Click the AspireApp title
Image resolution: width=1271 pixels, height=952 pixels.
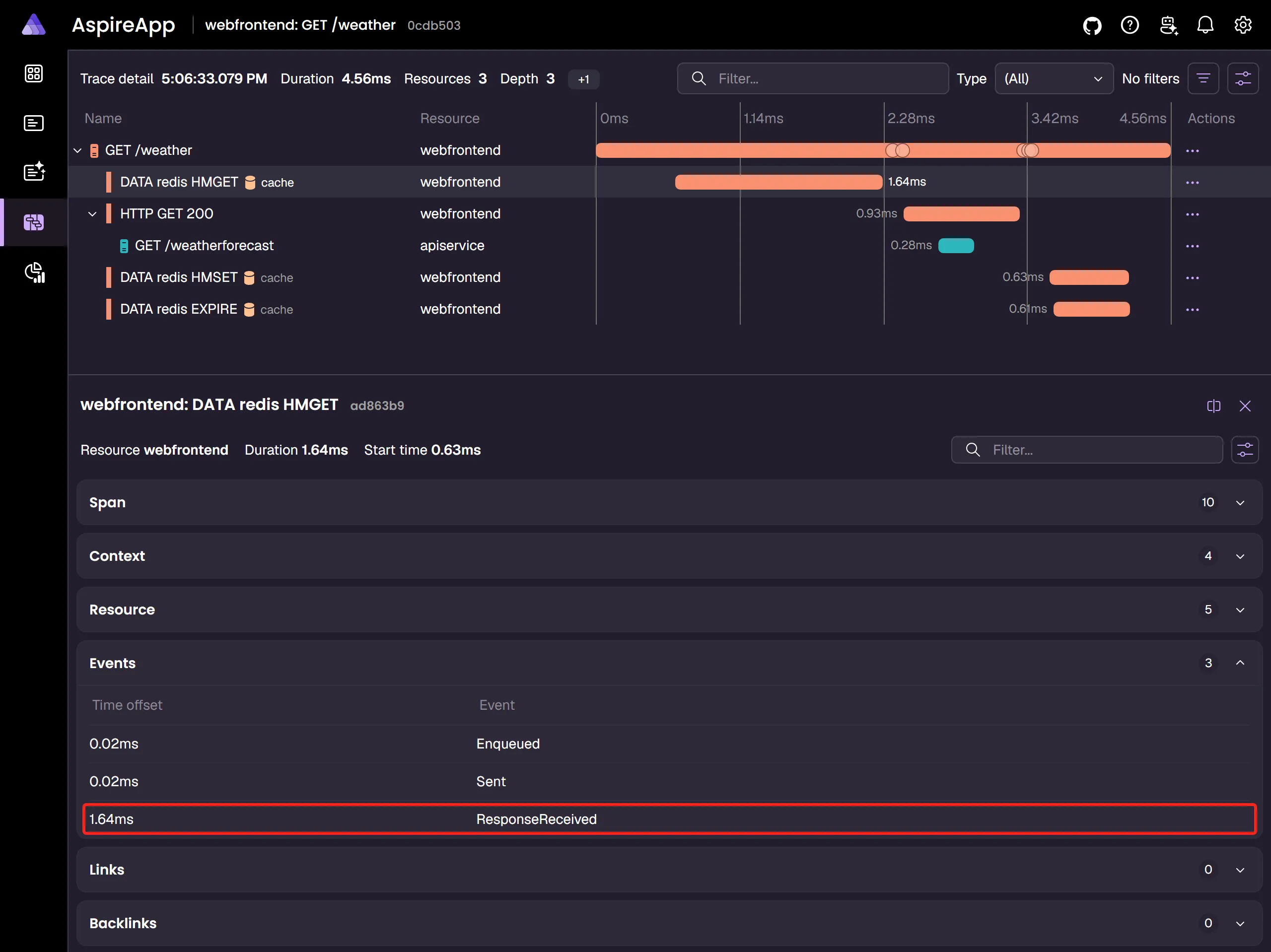click(x=123, y=25)
